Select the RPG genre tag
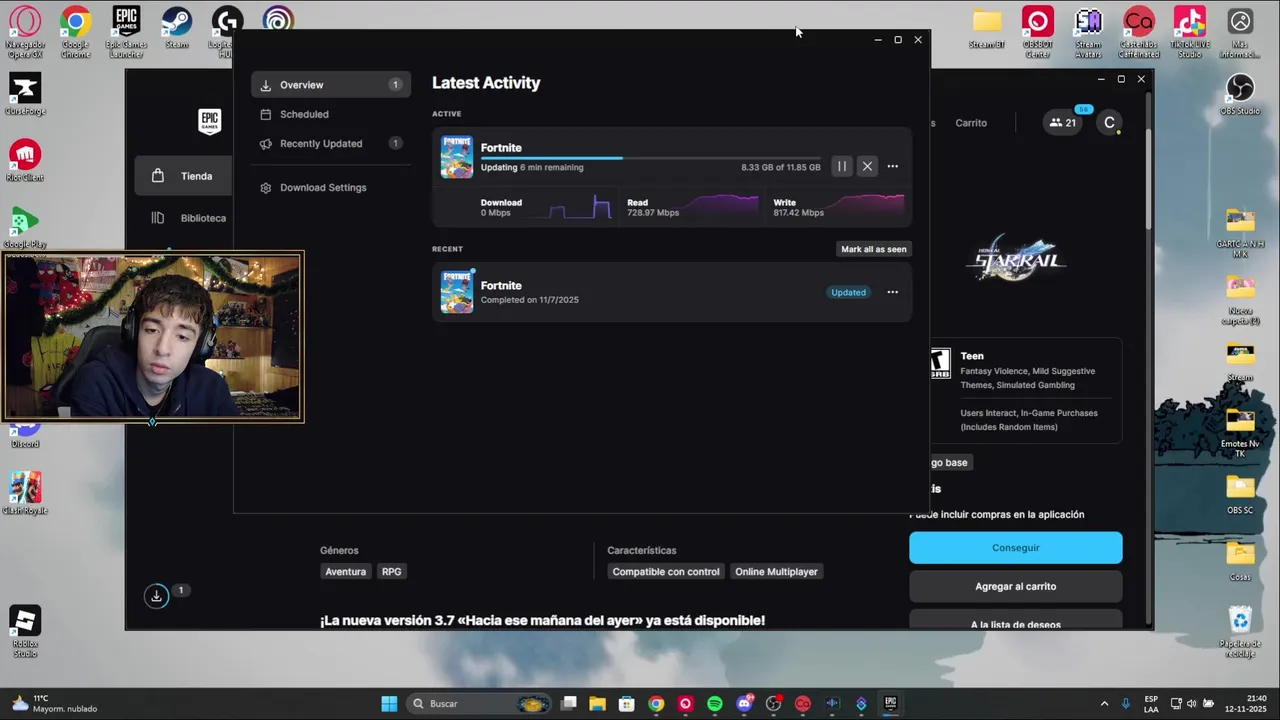The width and height of the screenshot is (1280, 720). point(391,572)
